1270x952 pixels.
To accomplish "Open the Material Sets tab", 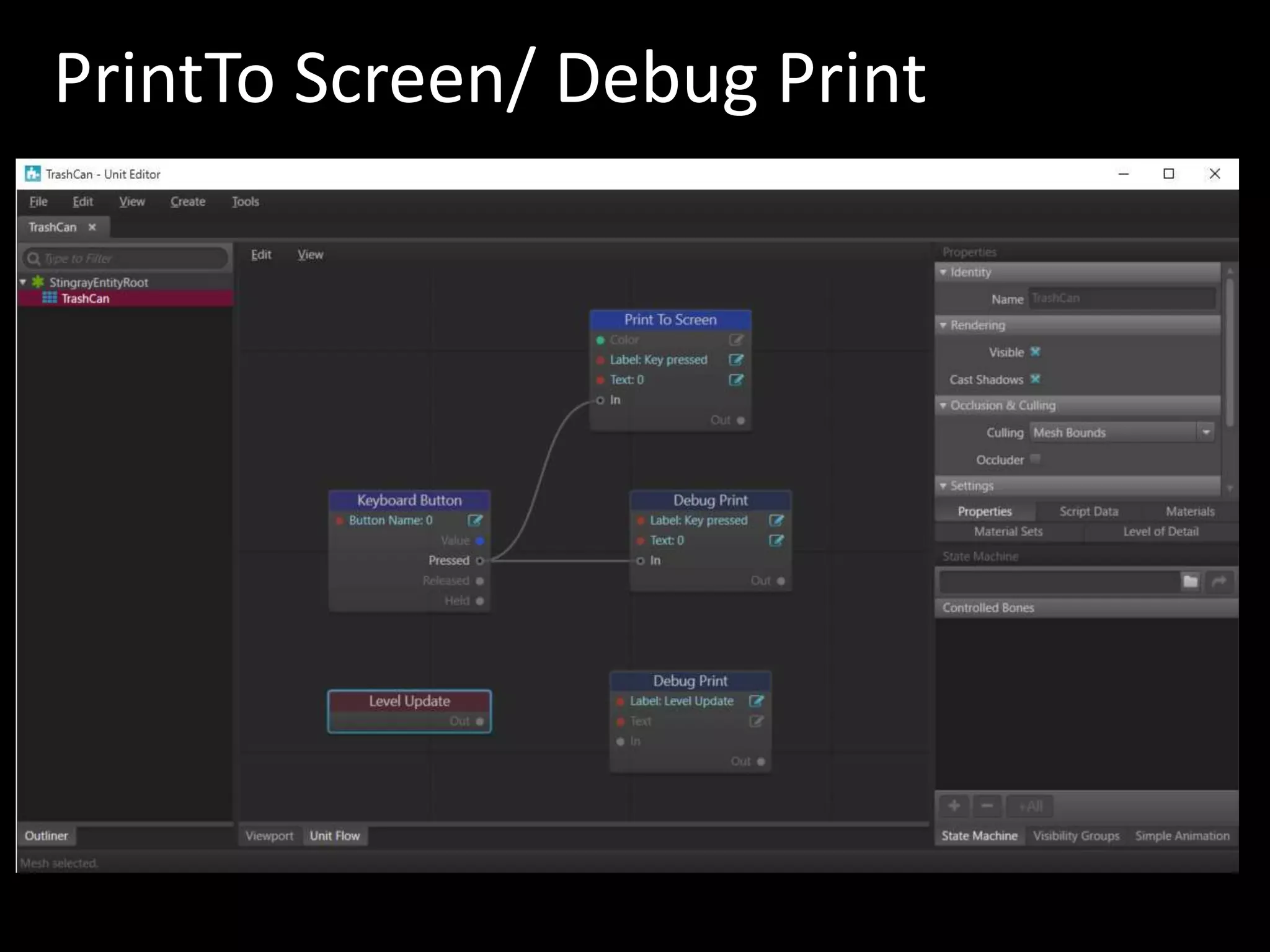I will tap(1008, 531).
